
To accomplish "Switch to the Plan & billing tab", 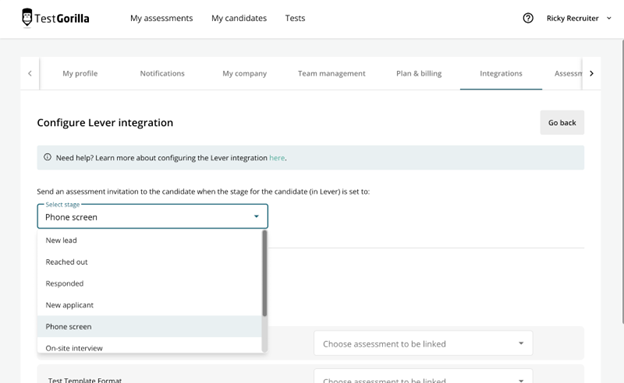I will [419, 73].
